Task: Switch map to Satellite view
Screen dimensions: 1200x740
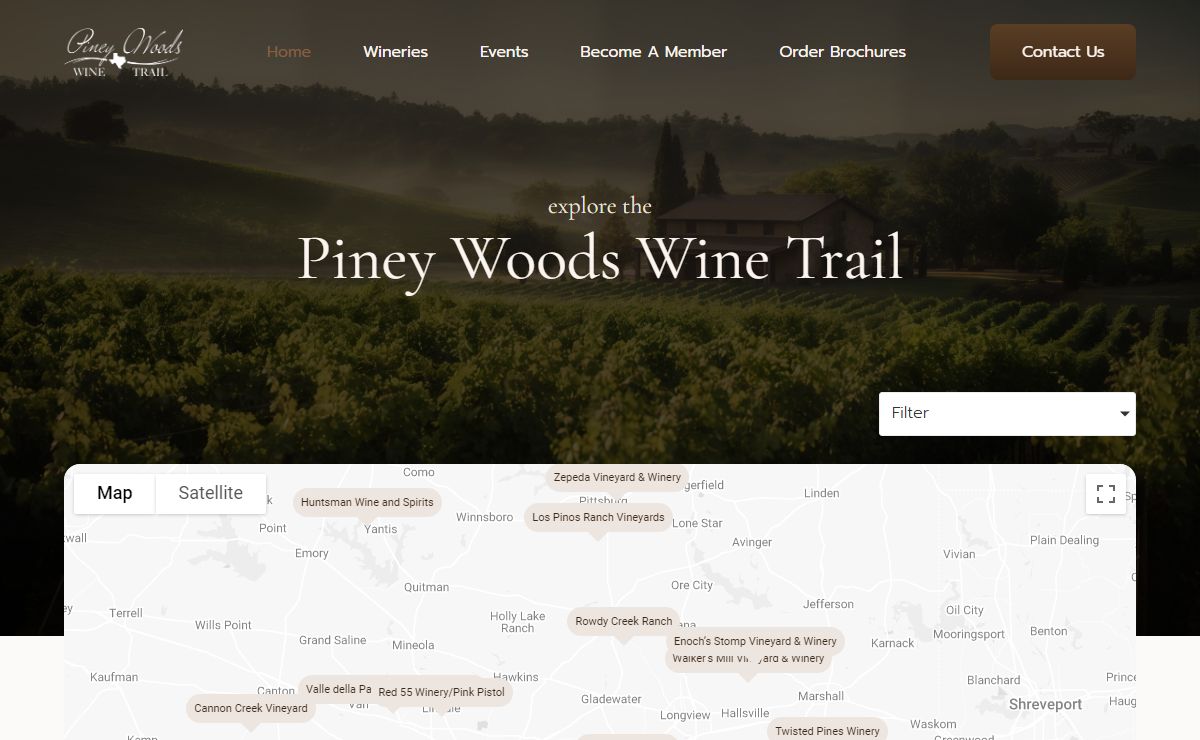Action: [x=211, y=493]
